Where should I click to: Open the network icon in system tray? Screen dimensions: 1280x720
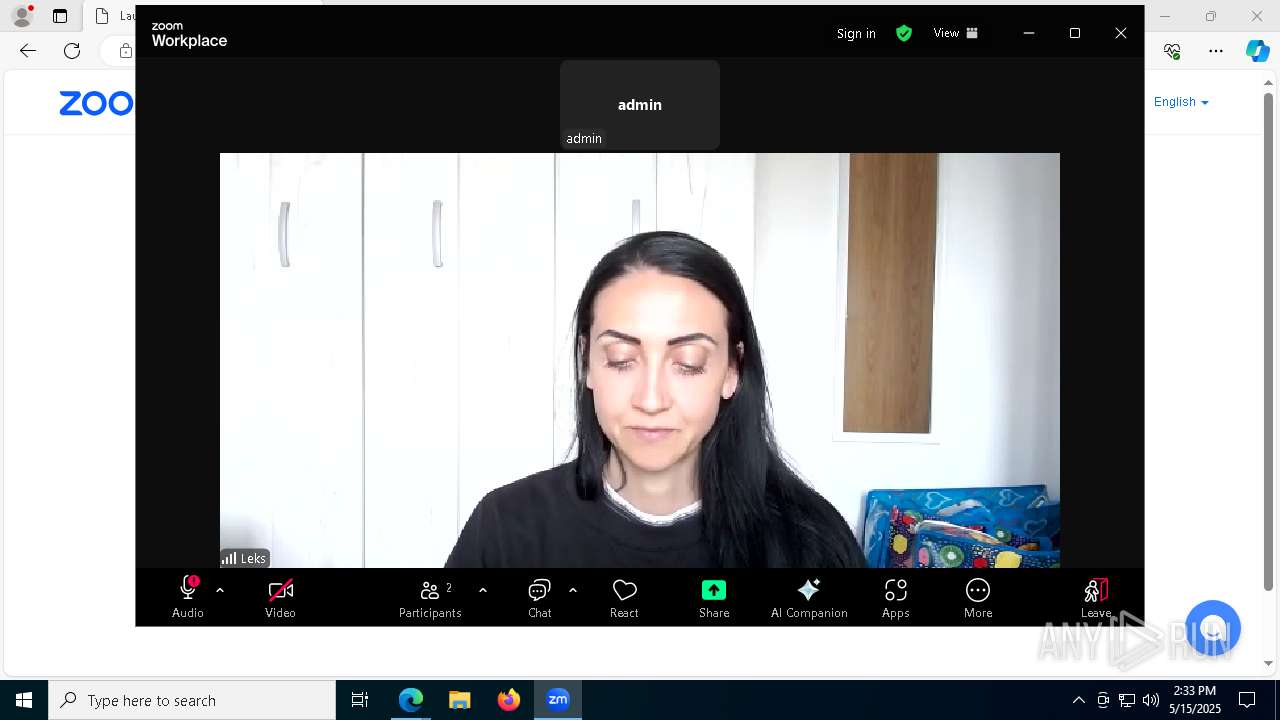pyautogui.click(x=1127, y=700)
